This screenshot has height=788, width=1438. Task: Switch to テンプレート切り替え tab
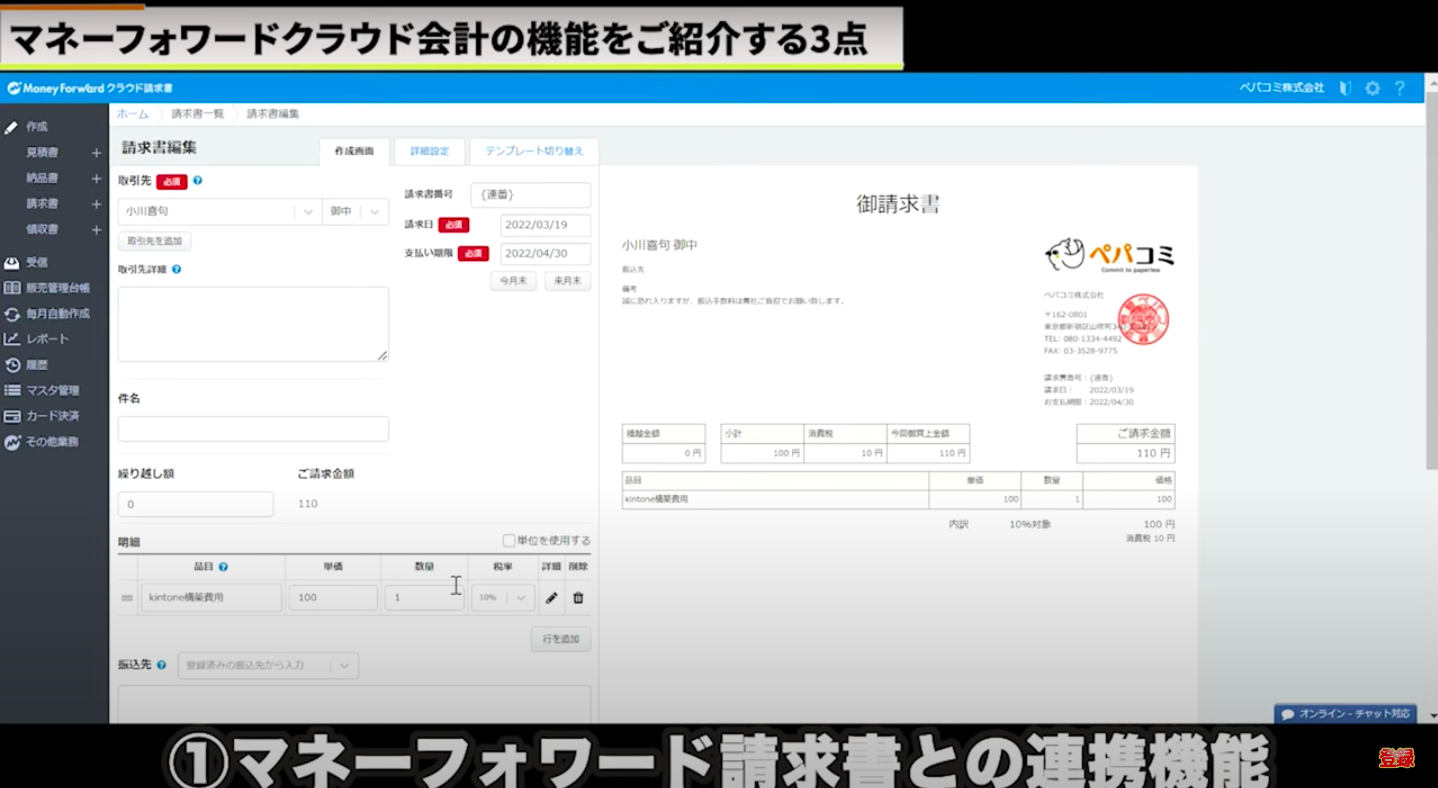(x=534, y=151)
